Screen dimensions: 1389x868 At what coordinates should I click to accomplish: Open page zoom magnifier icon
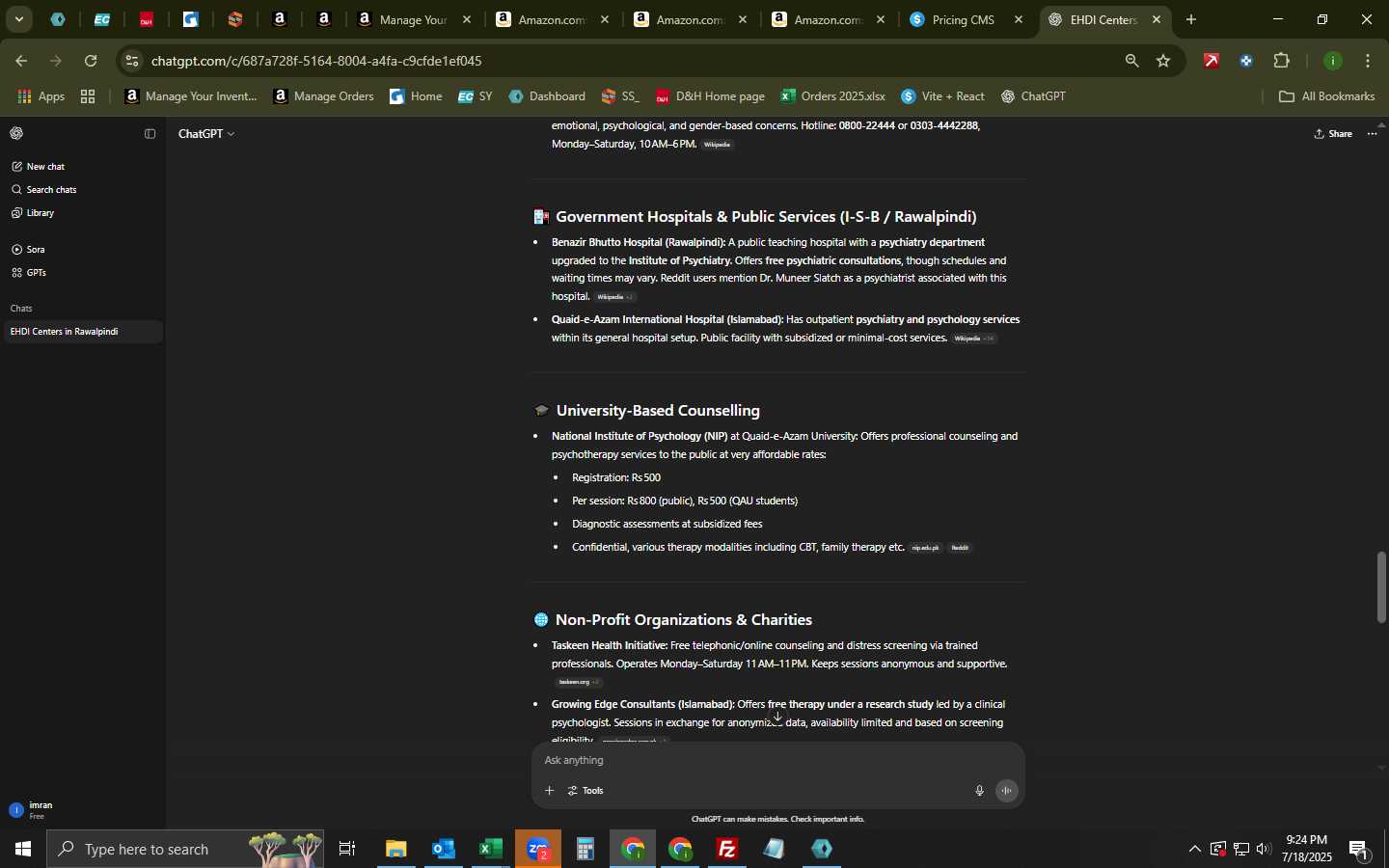point(1131,61)
